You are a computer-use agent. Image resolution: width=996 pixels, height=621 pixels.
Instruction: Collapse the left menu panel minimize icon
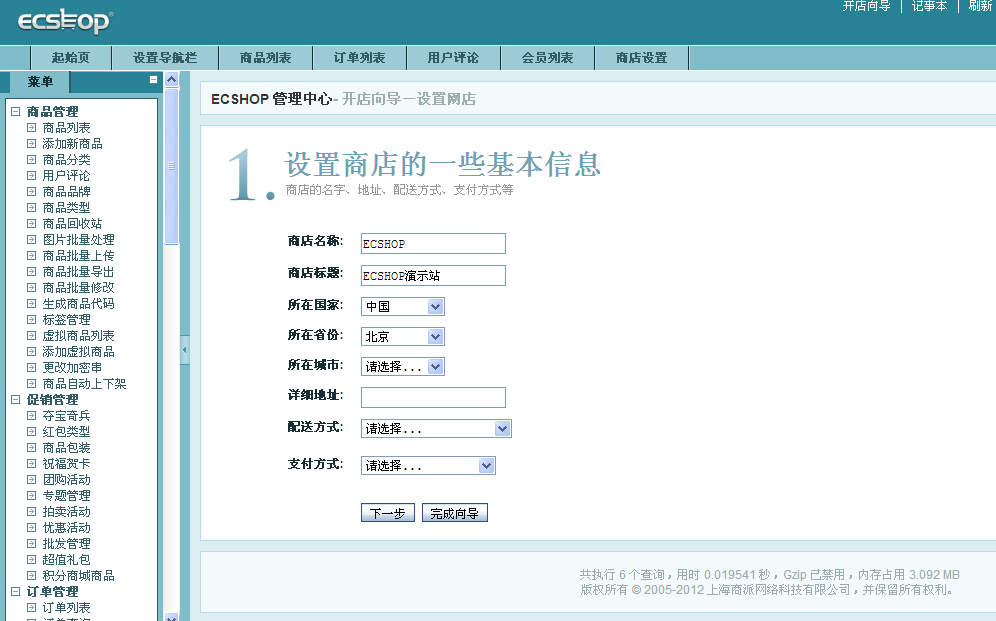(x=153, y=80)
